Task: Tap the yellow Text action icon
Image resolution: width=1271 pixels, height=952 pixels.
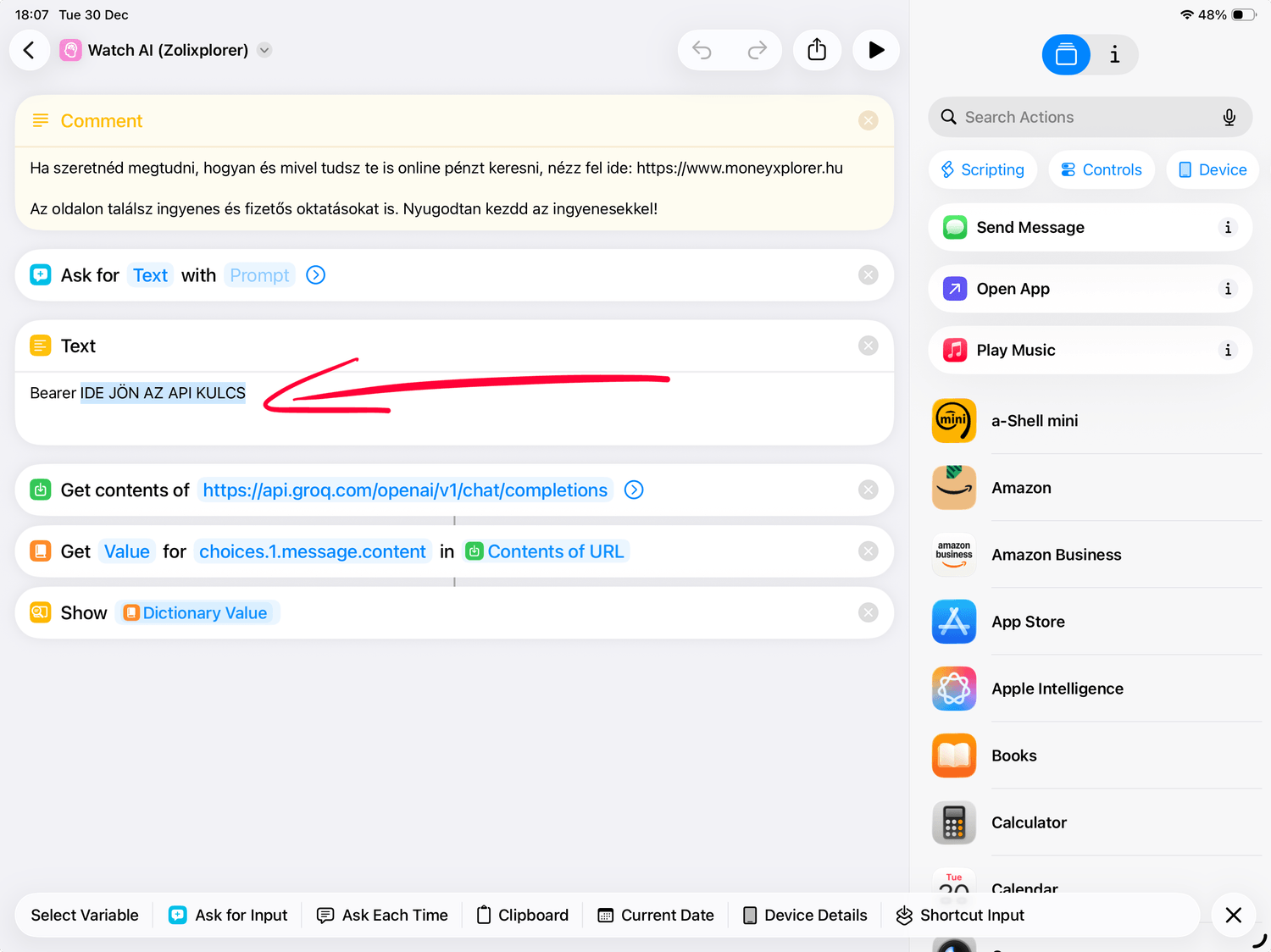Action: point(40,346)
